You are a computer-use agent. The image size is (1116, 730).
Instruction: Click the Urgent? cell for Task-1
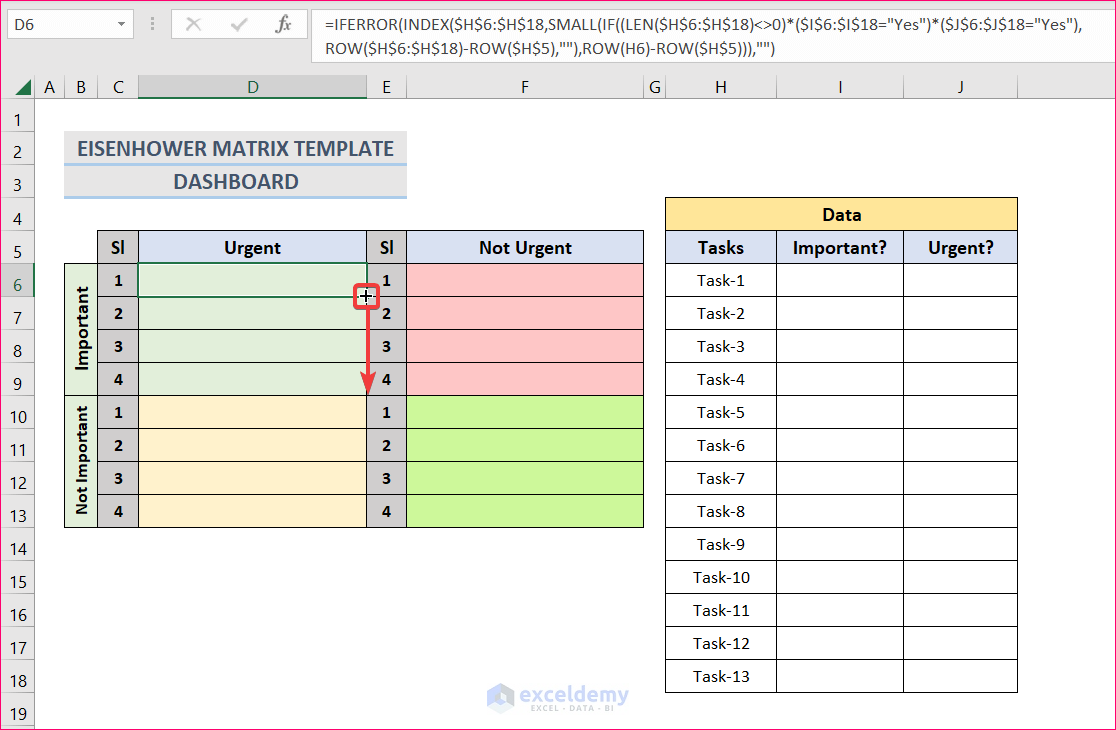point(961,280)
